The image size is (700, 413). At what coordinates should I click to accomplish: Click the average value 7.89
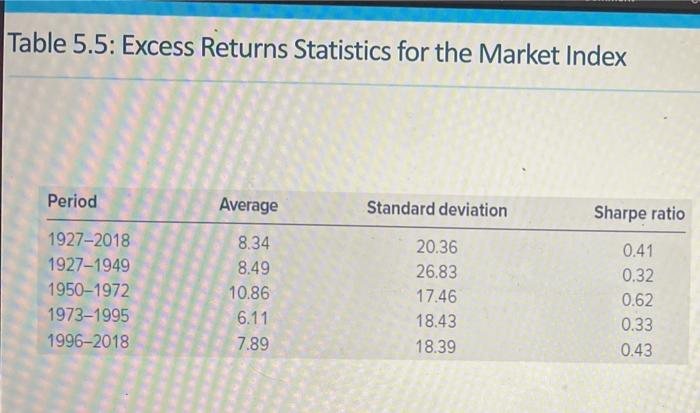click(x=253, y=344)
